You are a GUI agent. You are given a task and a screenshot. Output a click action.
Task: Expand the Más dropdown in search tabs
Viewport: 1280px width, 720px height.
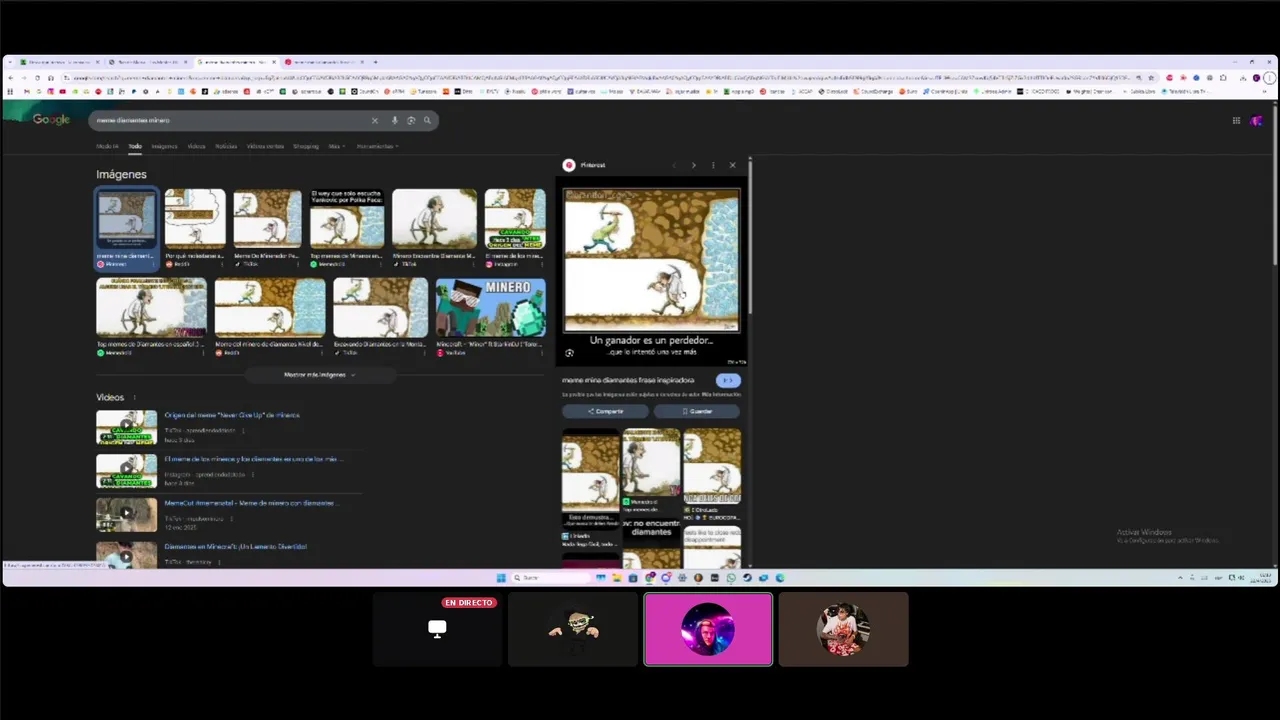point(336,146)
